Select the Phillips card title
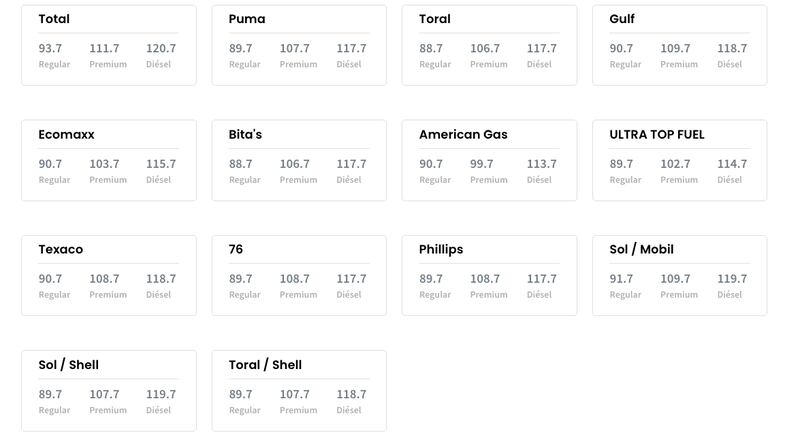Image resolution: width=800 pixels, height=437 pixels. click(x=441, y=249)
